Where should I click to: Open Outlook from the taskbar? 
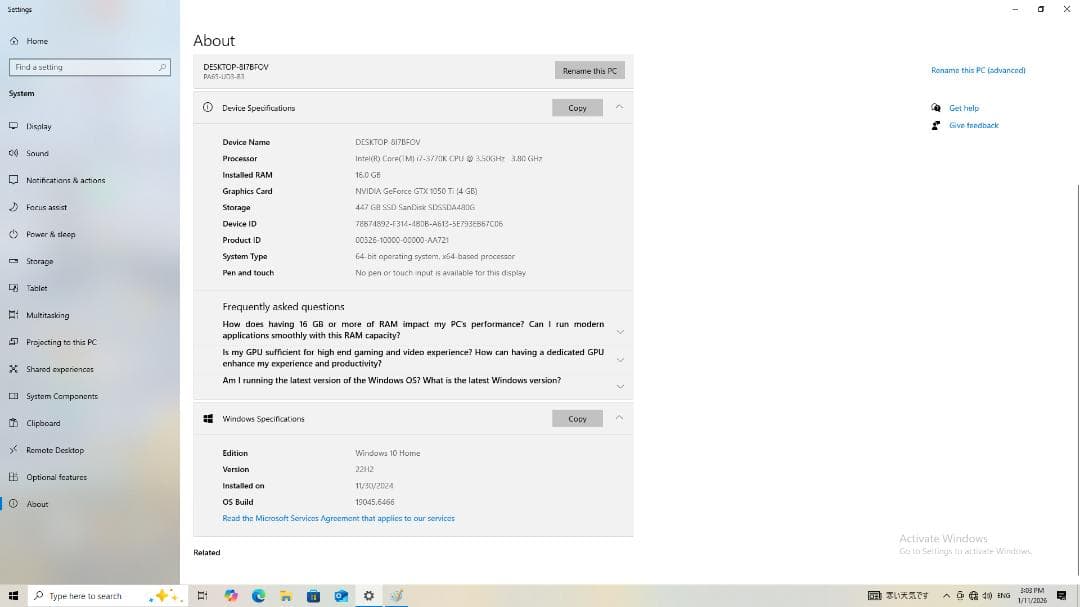[x=341, y=596]
